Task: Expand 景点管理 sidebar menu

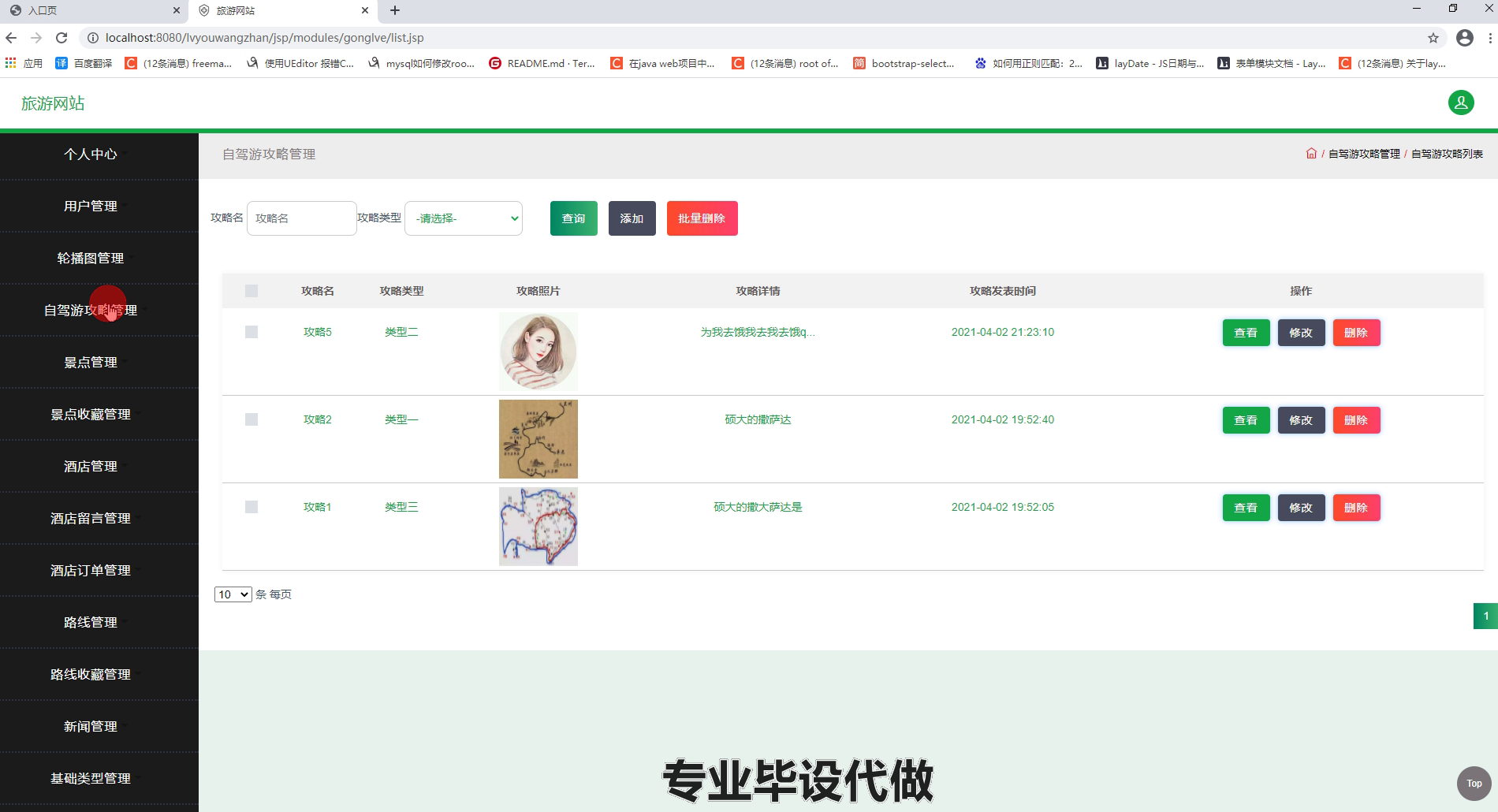Action: pos(91,363)
